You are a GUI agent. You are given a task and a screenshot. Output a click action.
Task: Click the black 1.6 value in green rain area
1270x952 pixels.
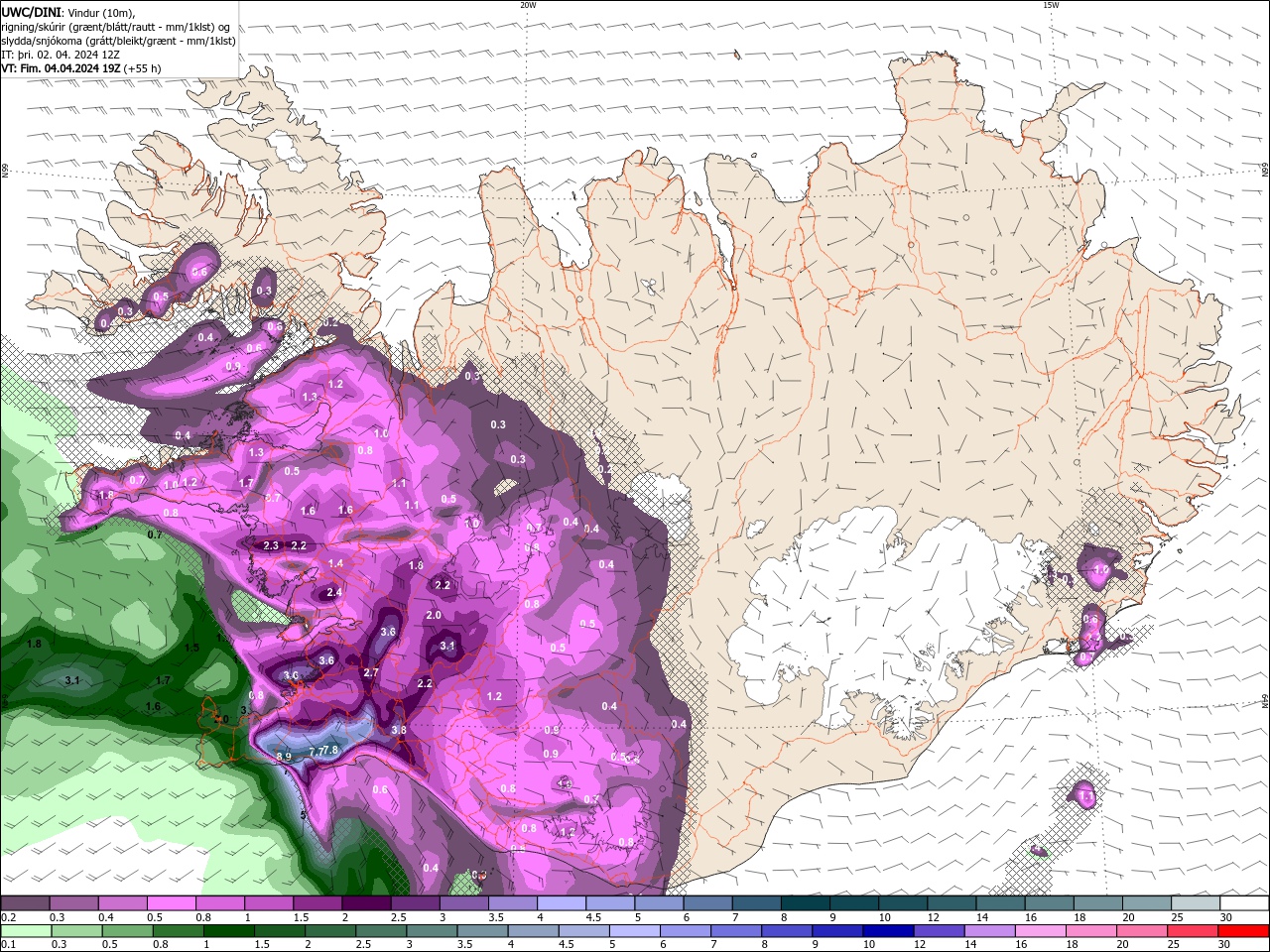click(x=153, y=706)
